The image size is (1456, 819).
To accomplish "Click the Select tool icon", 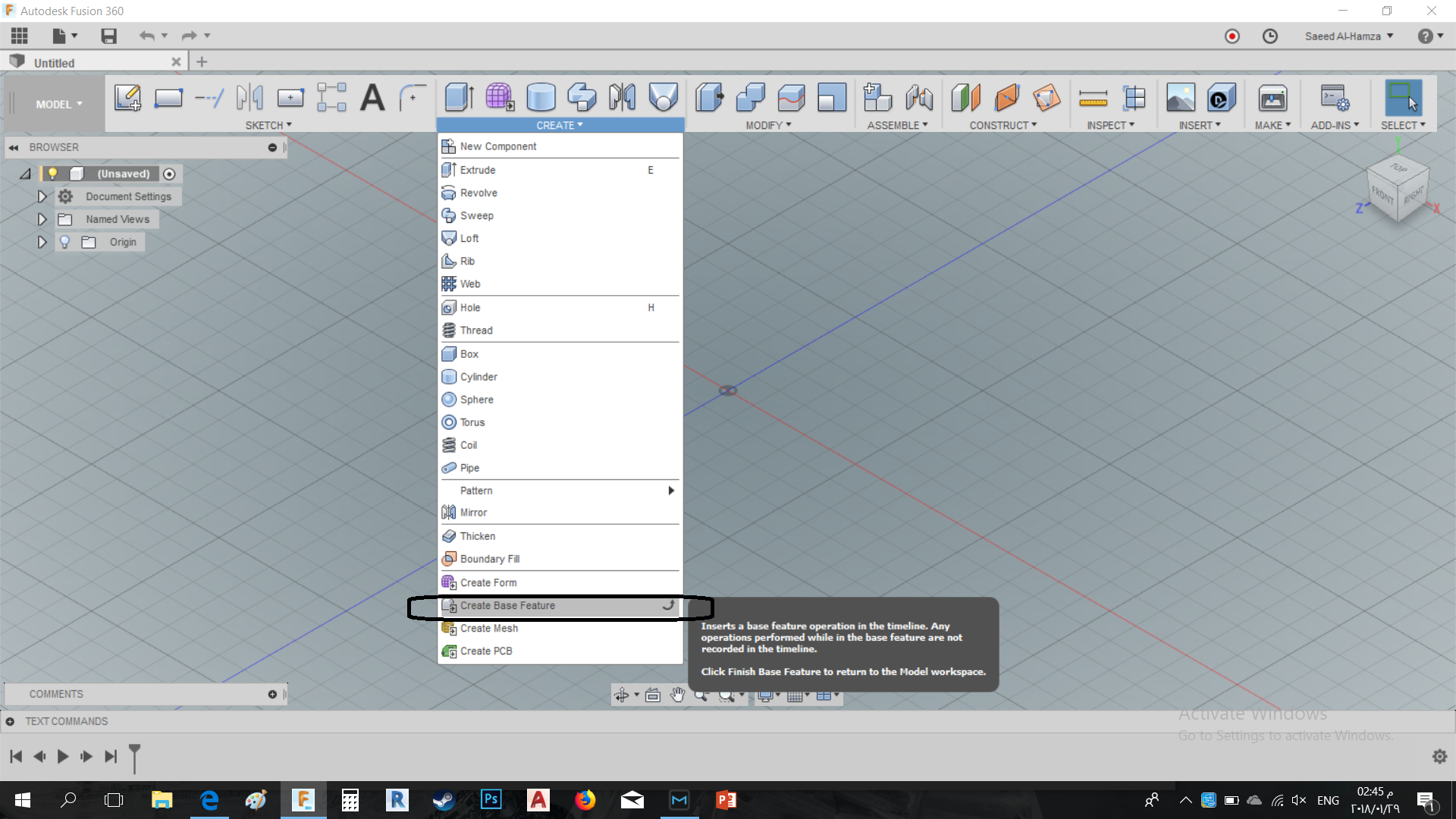I will [x=1403, y=98].
